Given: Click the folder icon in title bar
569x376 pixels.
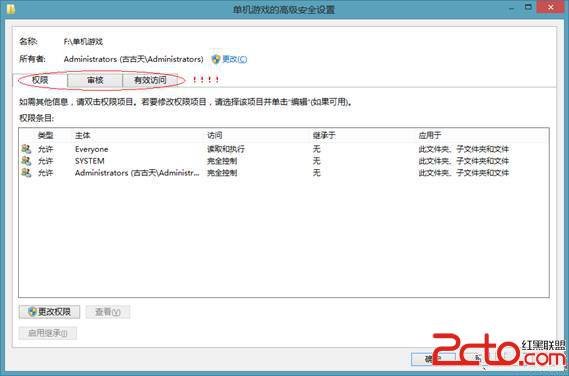Looking at the screenshot, I should (x=11, y=8).
